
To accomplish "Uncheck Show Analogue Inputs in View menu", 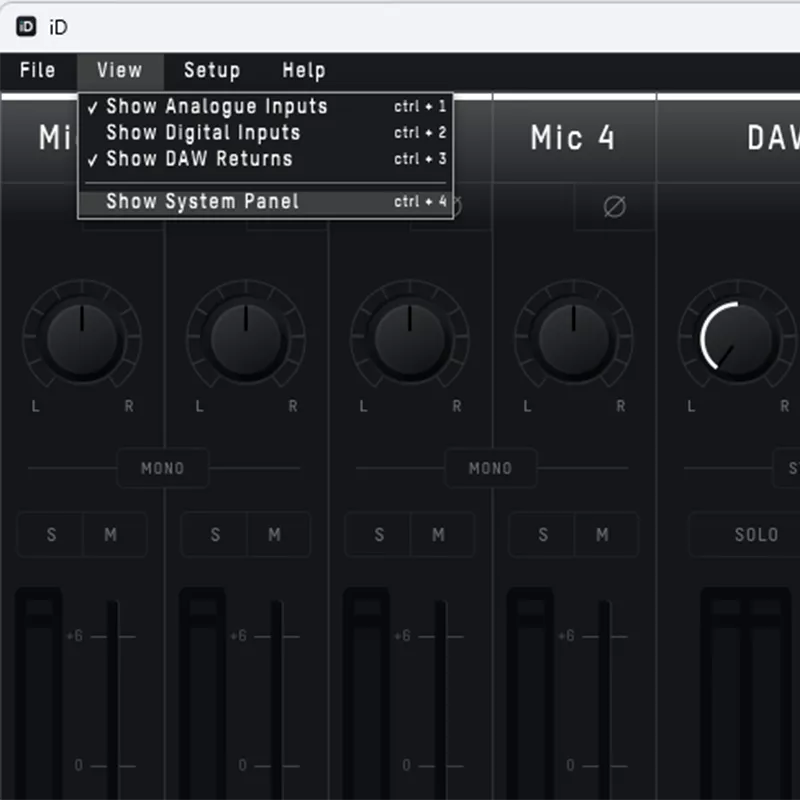I will (217, 106).
